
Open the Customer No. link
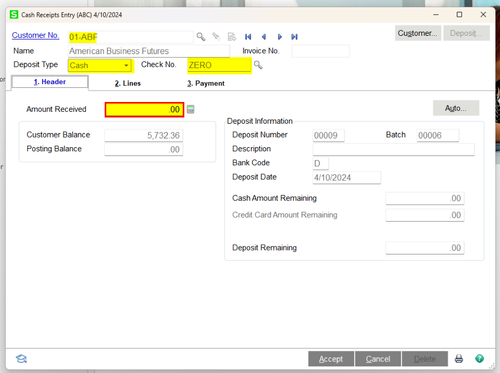pos(35,35)
